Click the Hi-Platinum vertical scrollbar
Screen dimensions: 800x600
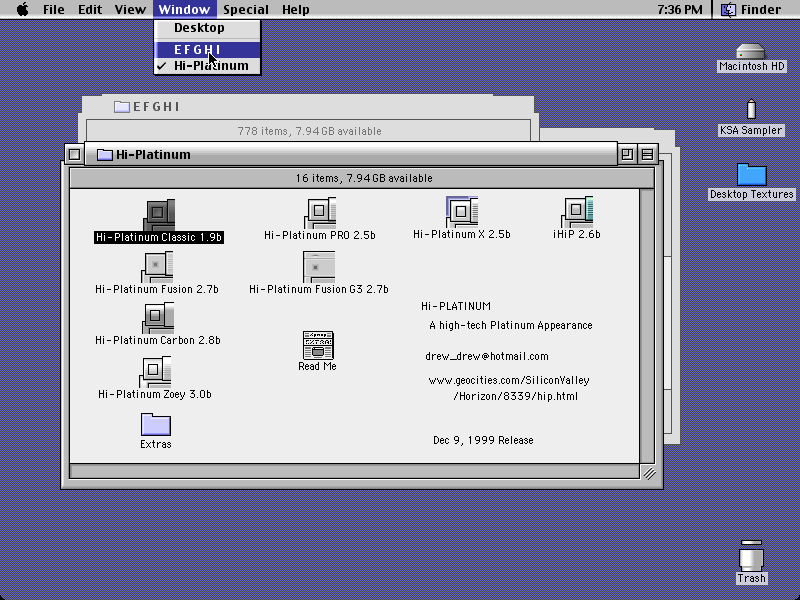pyautogui.click(x=647, y=326)
